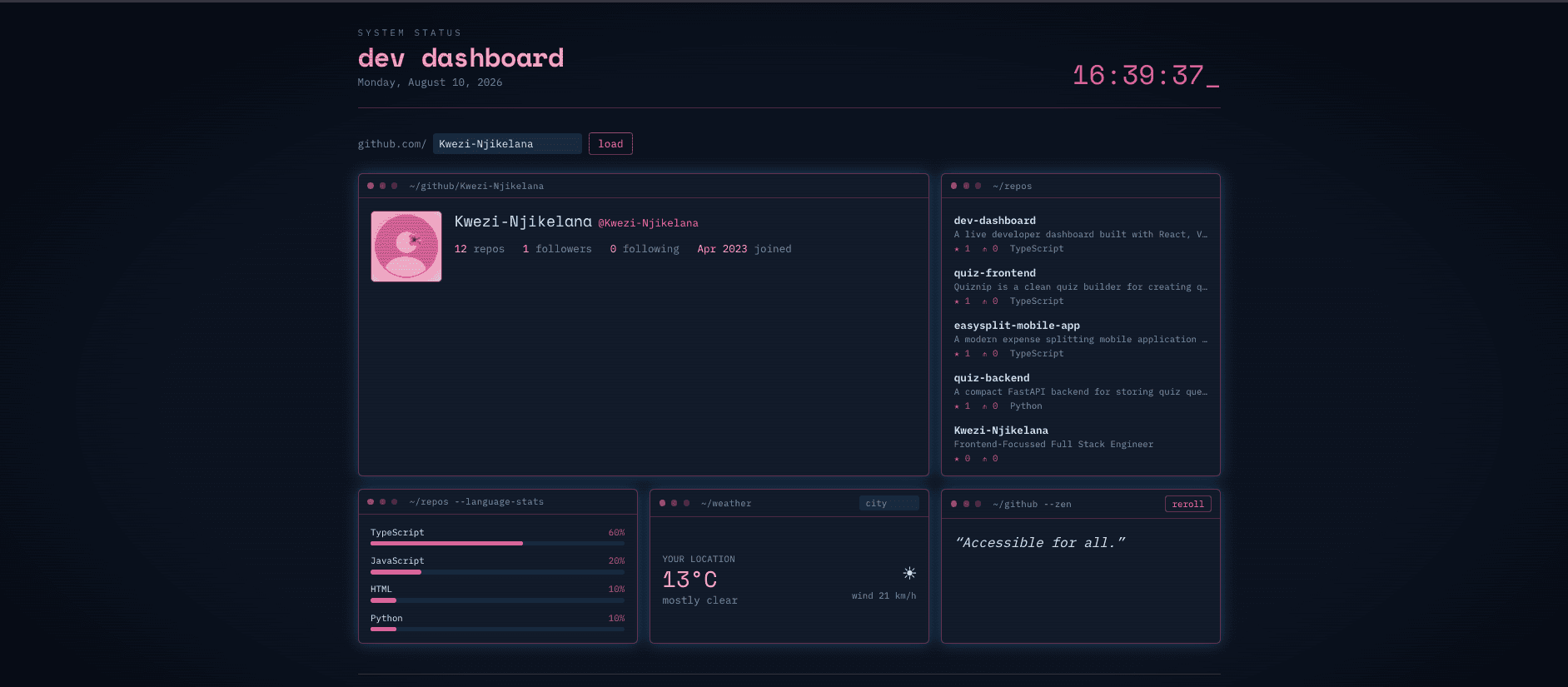Click the "Apr 2023 joined" text

(744, 249)
